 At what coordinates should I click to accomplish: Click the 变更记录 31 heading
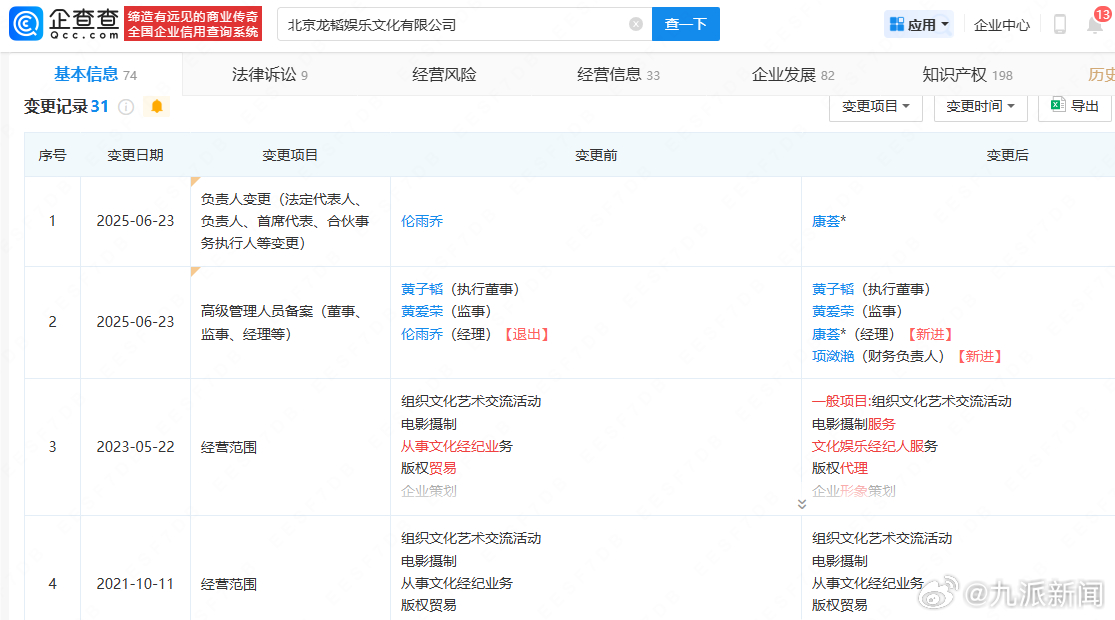click(66, 107)
